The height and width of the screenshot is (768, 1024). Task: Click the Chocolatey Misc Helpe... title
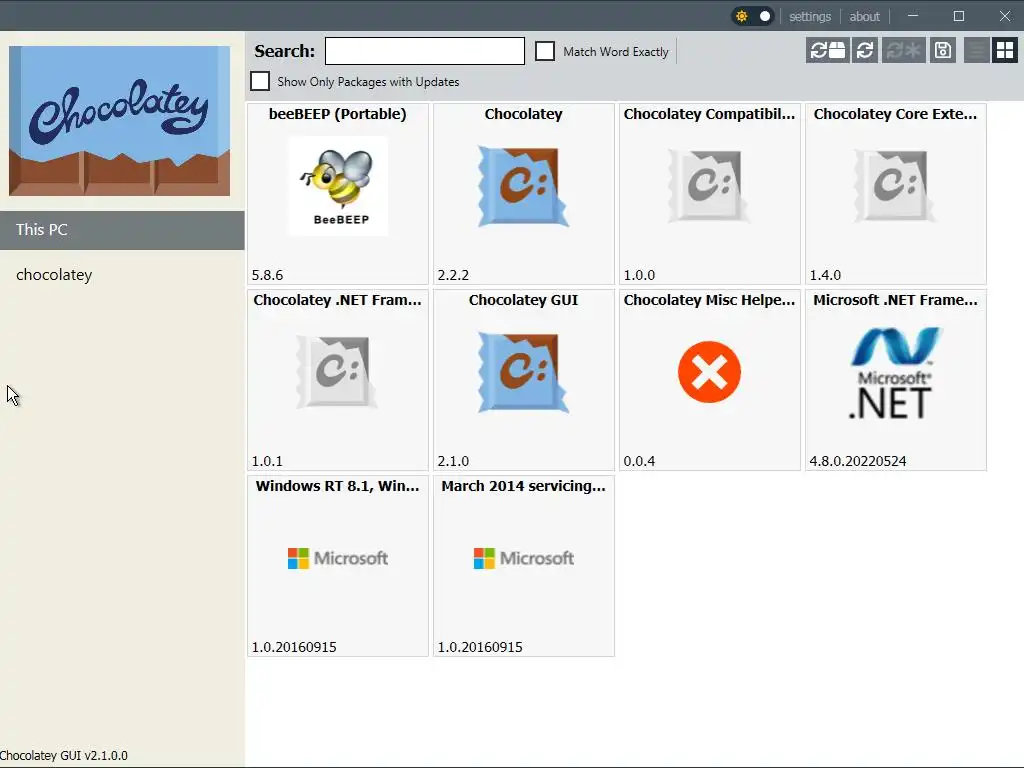[x=709, y=300]
